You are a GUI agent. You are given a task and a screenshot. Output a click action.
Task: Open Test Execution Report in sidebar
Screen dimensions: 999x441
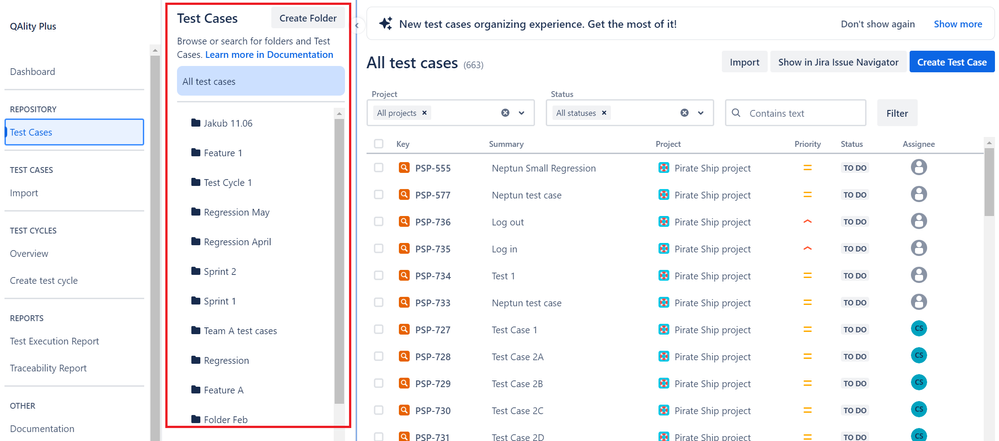click(55, 341)
